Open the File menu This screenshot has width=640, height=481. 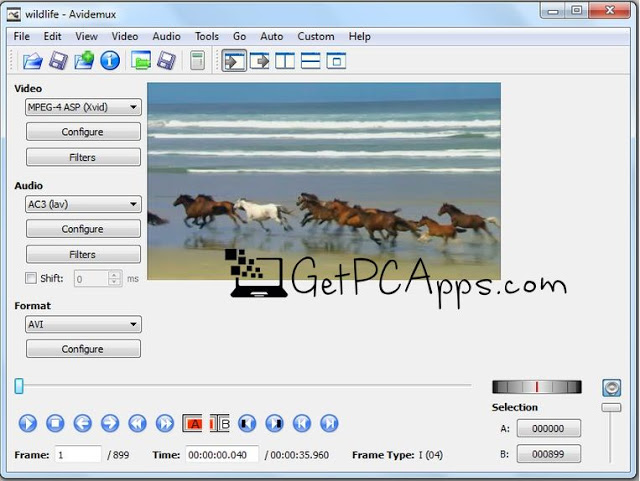coord(22,36)
